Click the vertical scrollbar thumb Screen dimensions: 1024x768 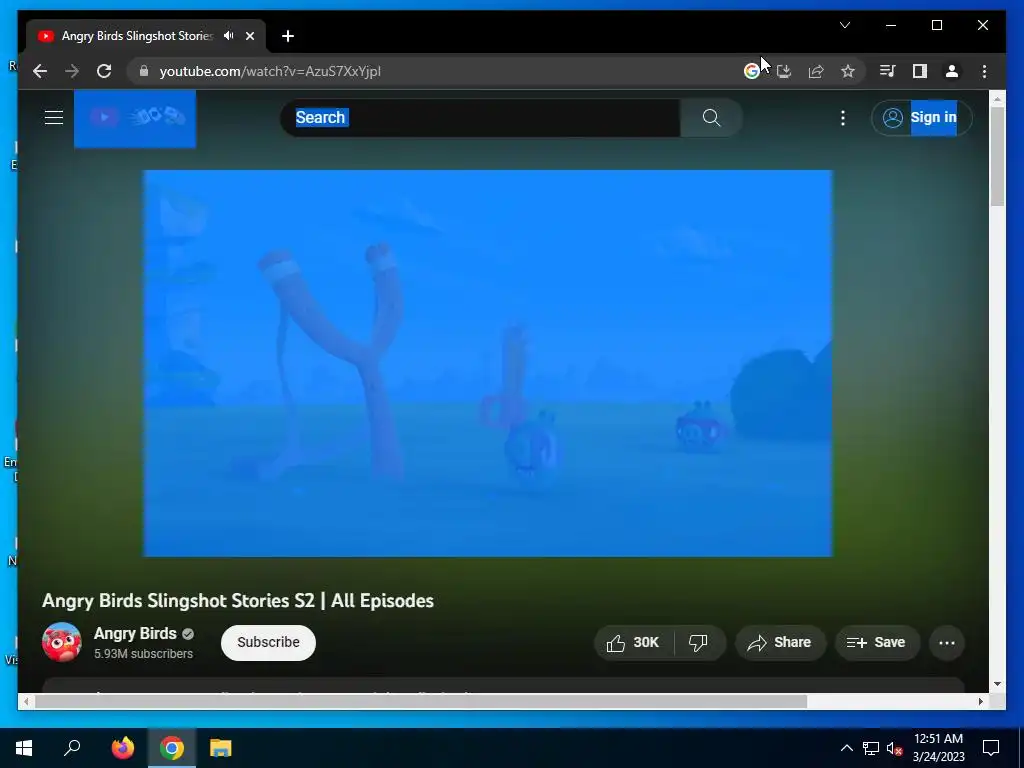tap(997, 157)
